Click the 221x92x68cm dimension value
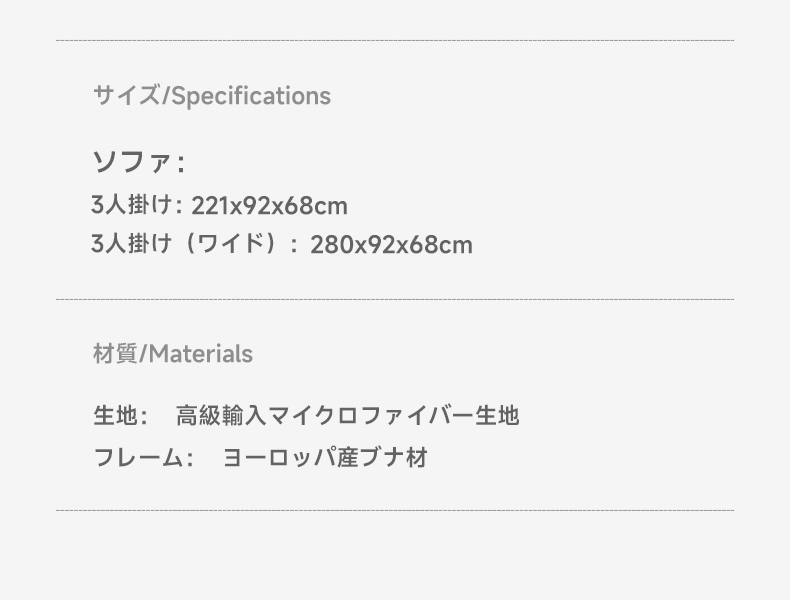Screen dimensions: 790x600 tap(270, 206)
